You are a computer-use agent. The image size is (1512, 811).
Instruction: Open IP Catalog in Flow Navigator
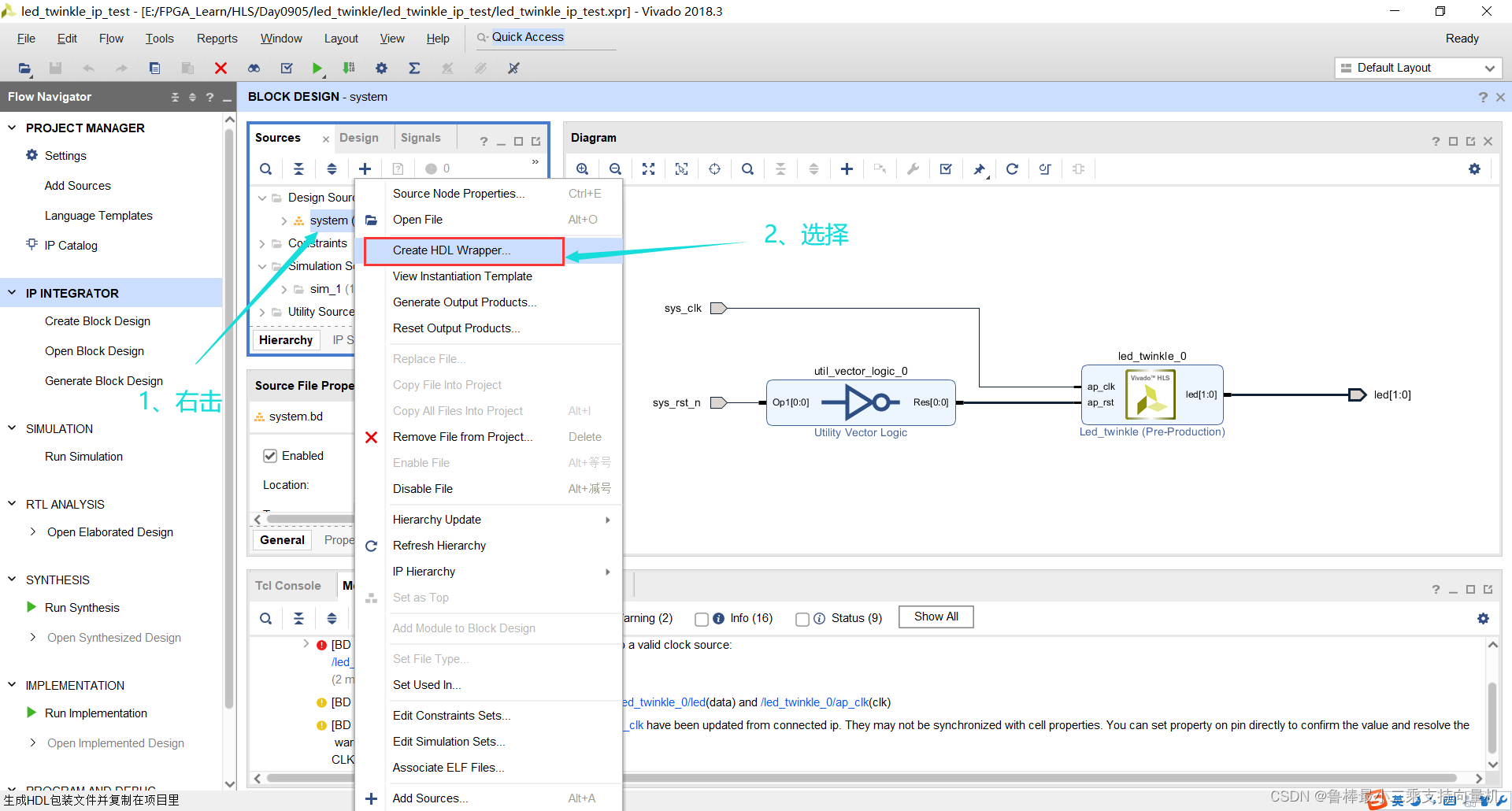pos(71,246)
